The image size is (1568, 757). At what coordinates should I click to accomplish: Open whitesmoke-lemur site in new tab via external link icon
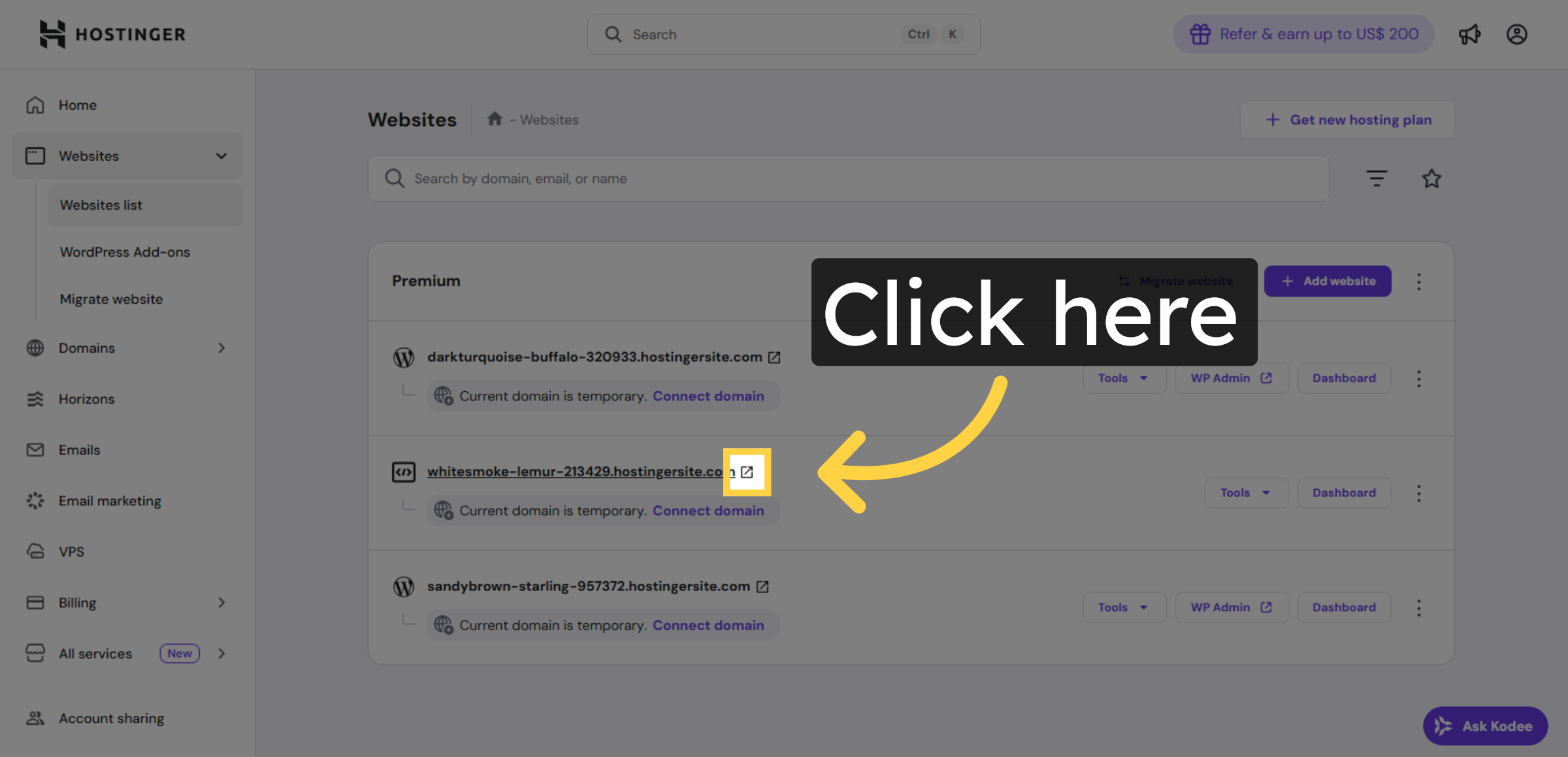tap(747, 472)
